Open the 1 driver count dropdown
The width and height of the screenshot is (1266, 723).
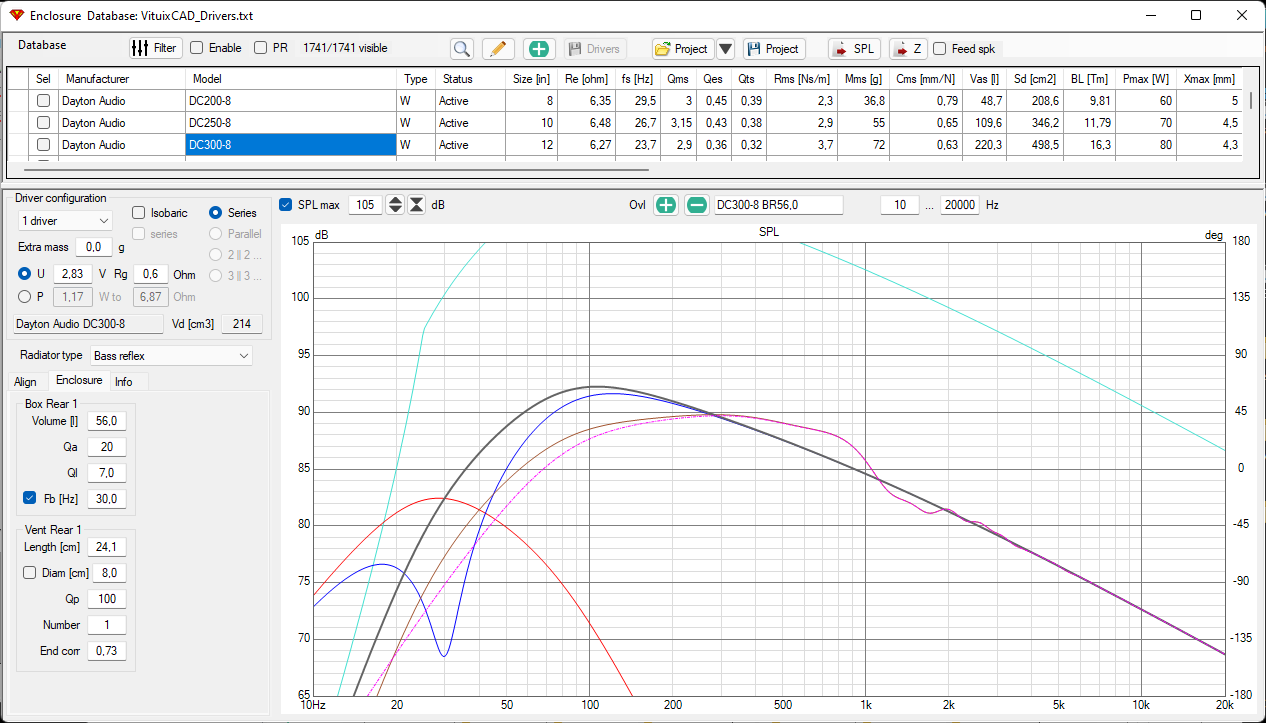(x=65, y=220)
